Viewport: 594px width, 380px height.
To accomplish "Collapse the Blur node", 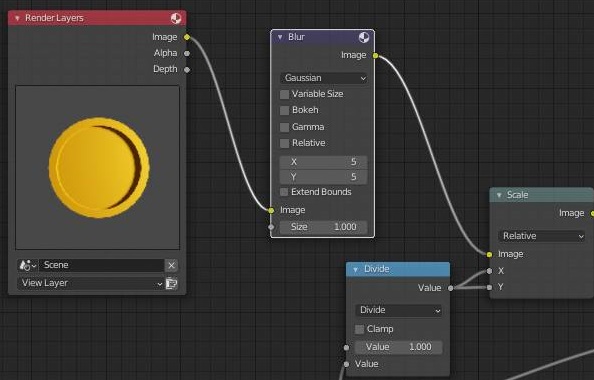I will 280,37.
